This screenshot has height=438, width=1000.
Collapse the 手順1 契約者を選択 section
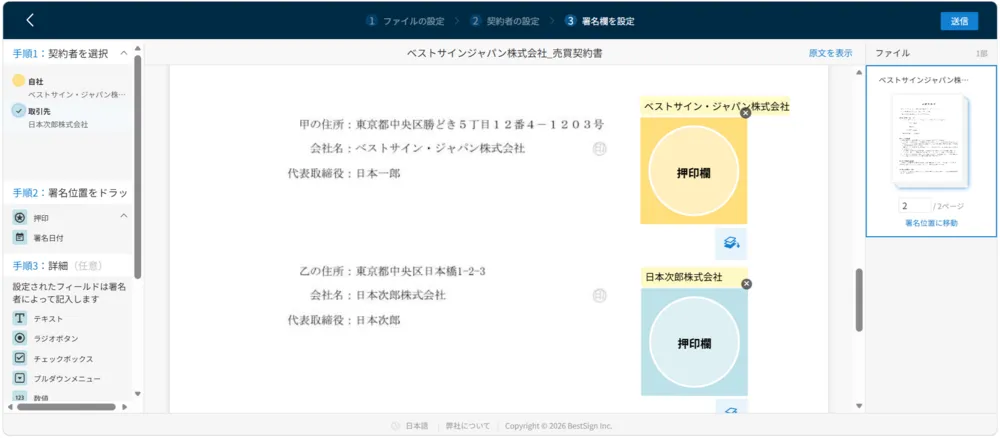tap(124, 53)
